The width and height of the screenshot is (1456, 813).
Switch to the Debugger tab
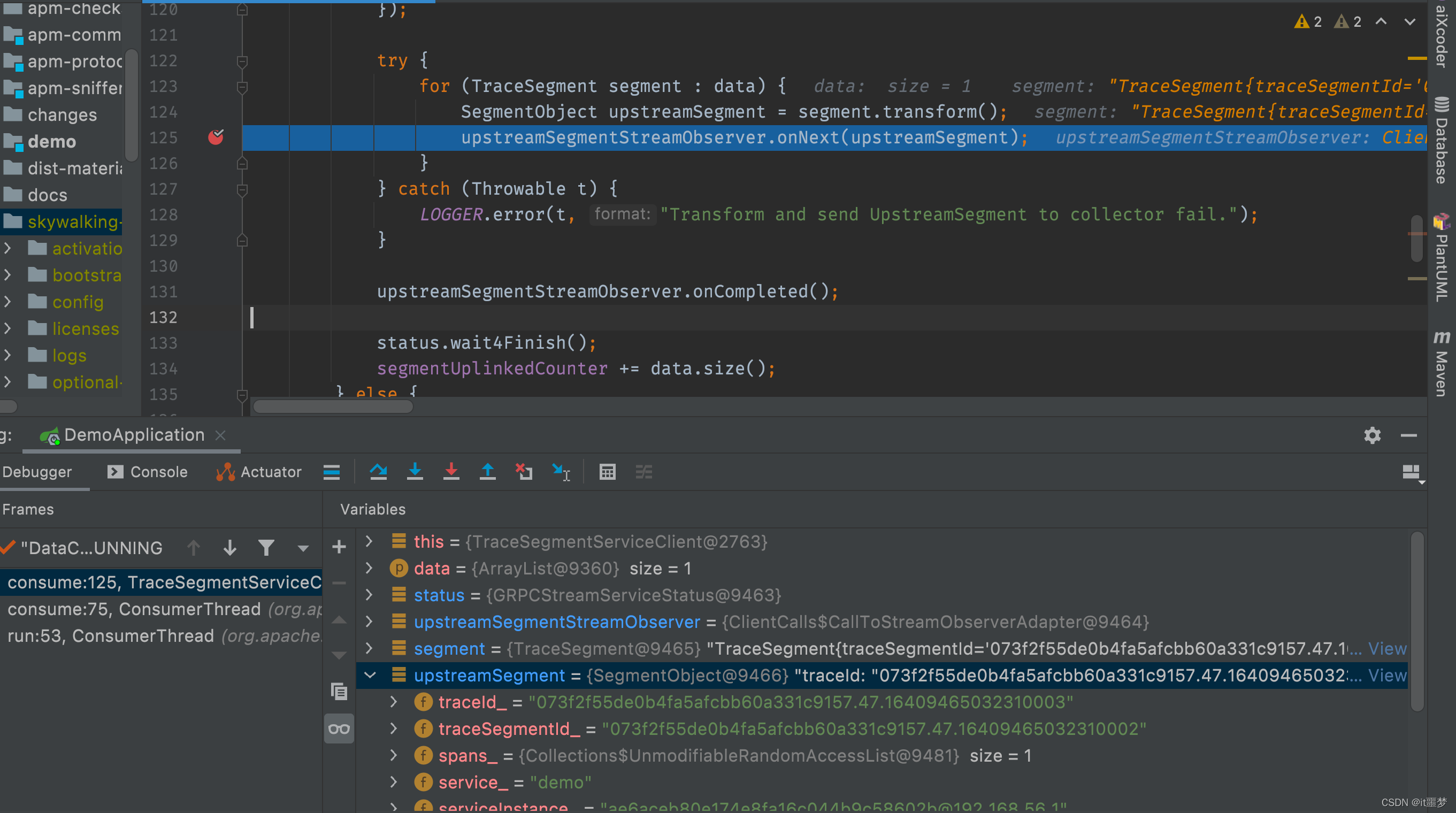point(37,472)
